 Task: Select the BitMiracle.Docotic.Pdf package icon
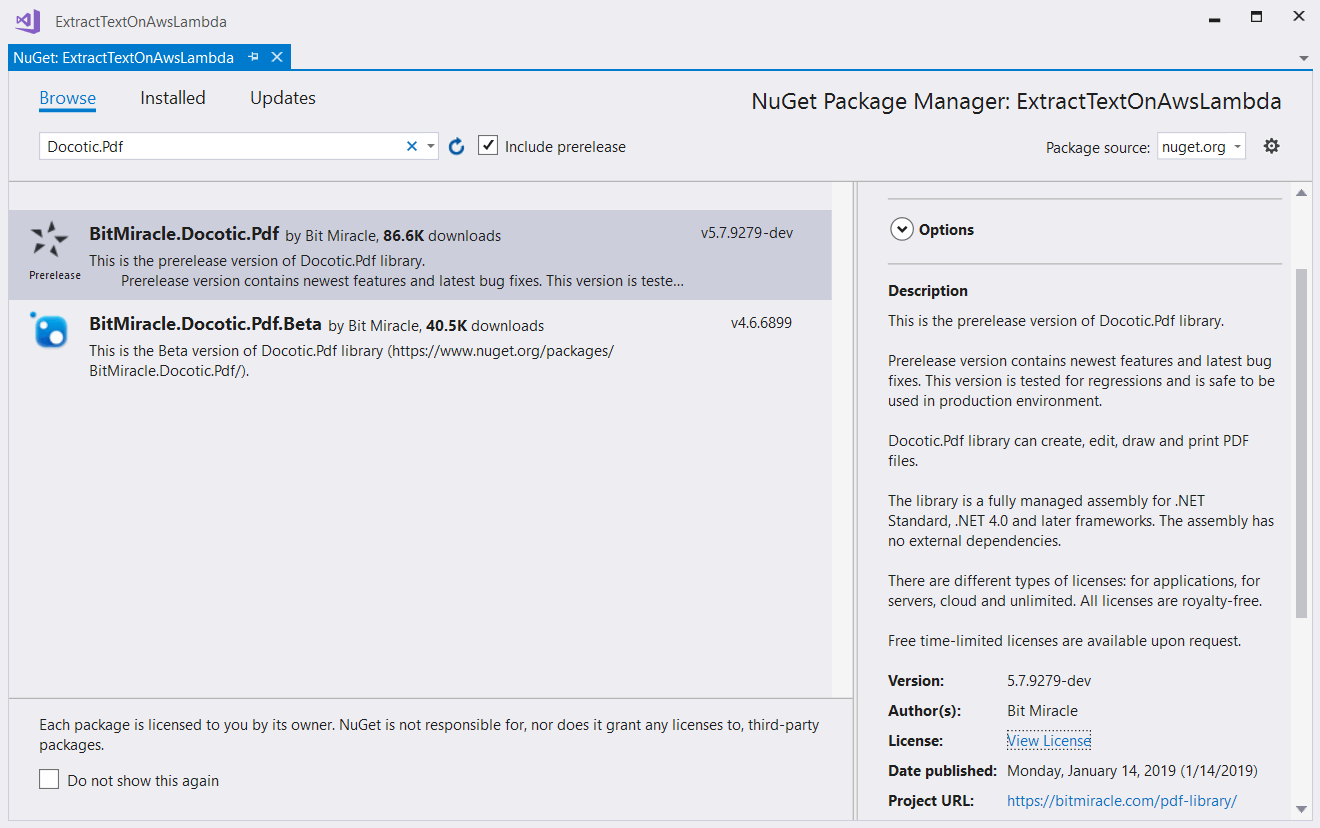point(49,240)
